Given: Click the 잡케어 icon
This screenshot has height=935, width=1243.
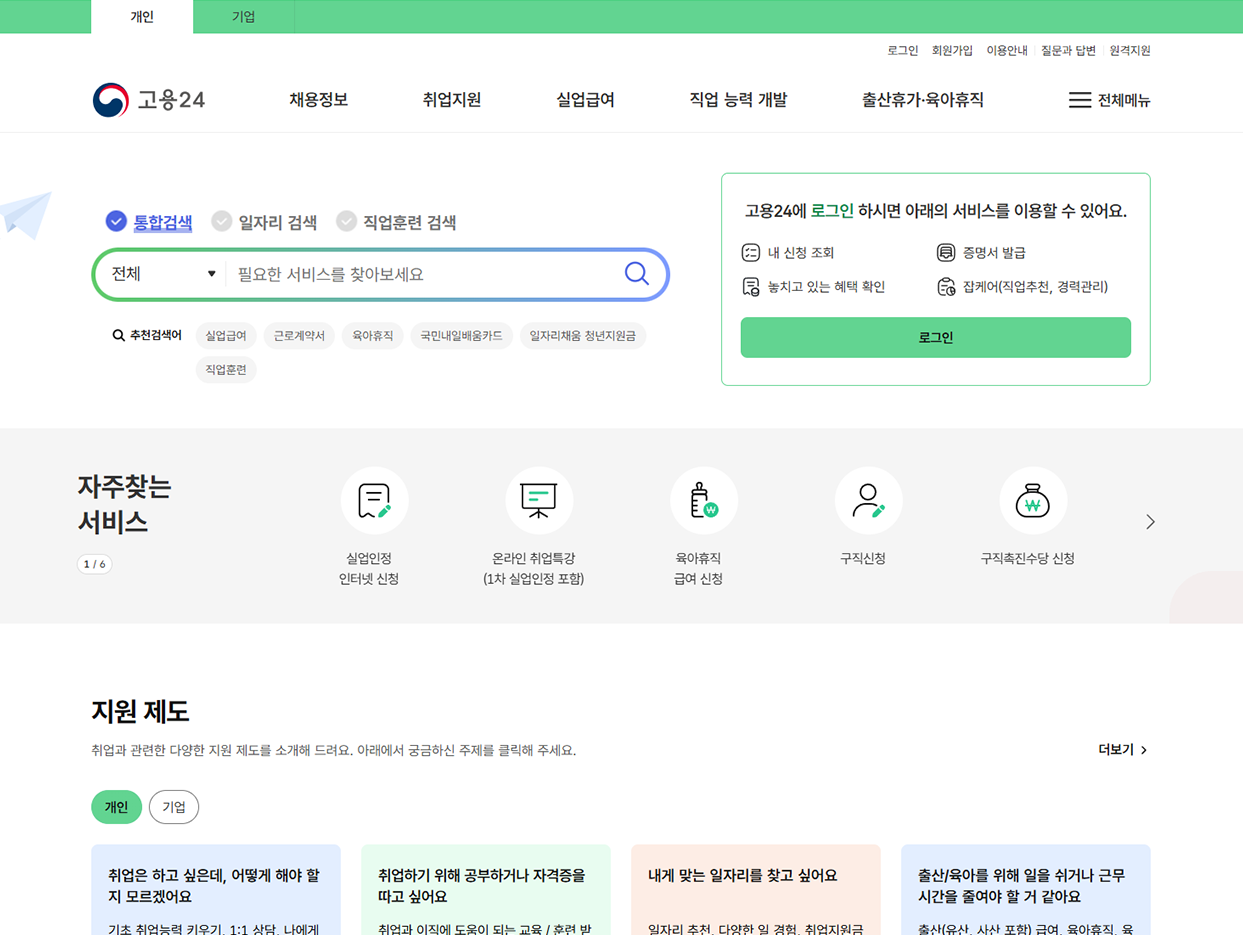Looking at the screenshot, I should 946,287.
